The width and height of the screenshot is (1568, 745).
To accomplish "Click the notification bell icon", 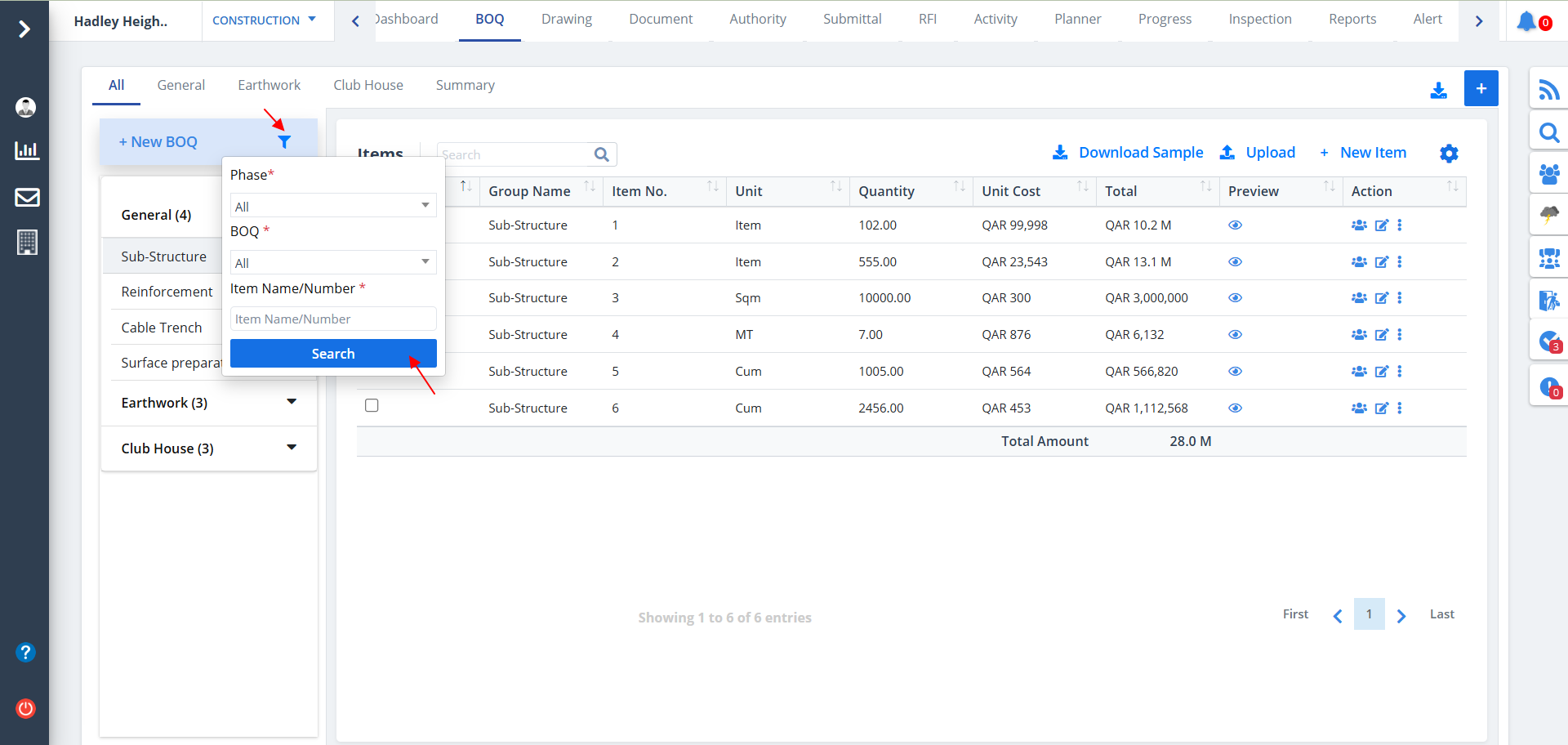I will coord(1526,21).
